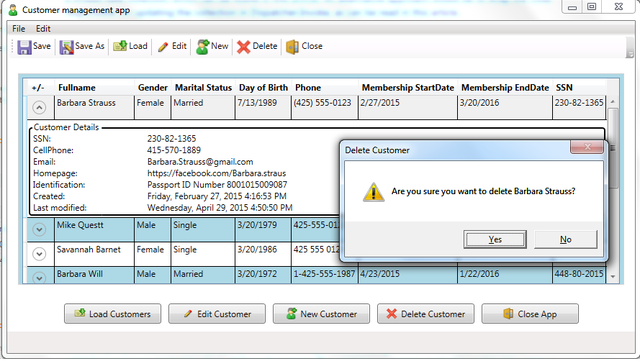Click phone cell 1-425-555-1987
This screenshot has width=640, height=361.
(324, 274)
